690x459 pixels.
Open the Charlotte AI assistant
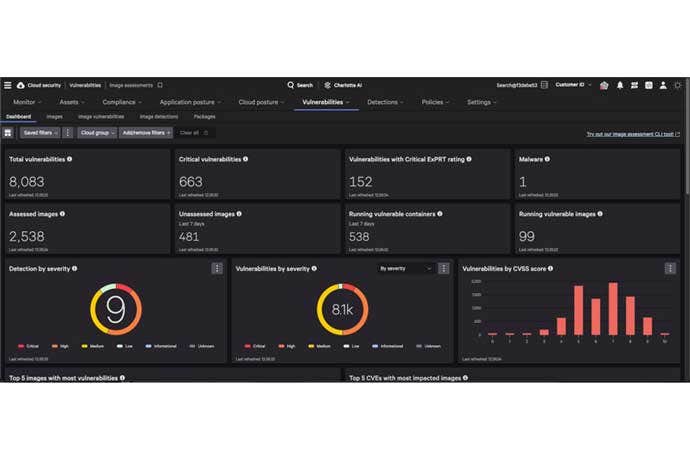[x=341, y=85]
